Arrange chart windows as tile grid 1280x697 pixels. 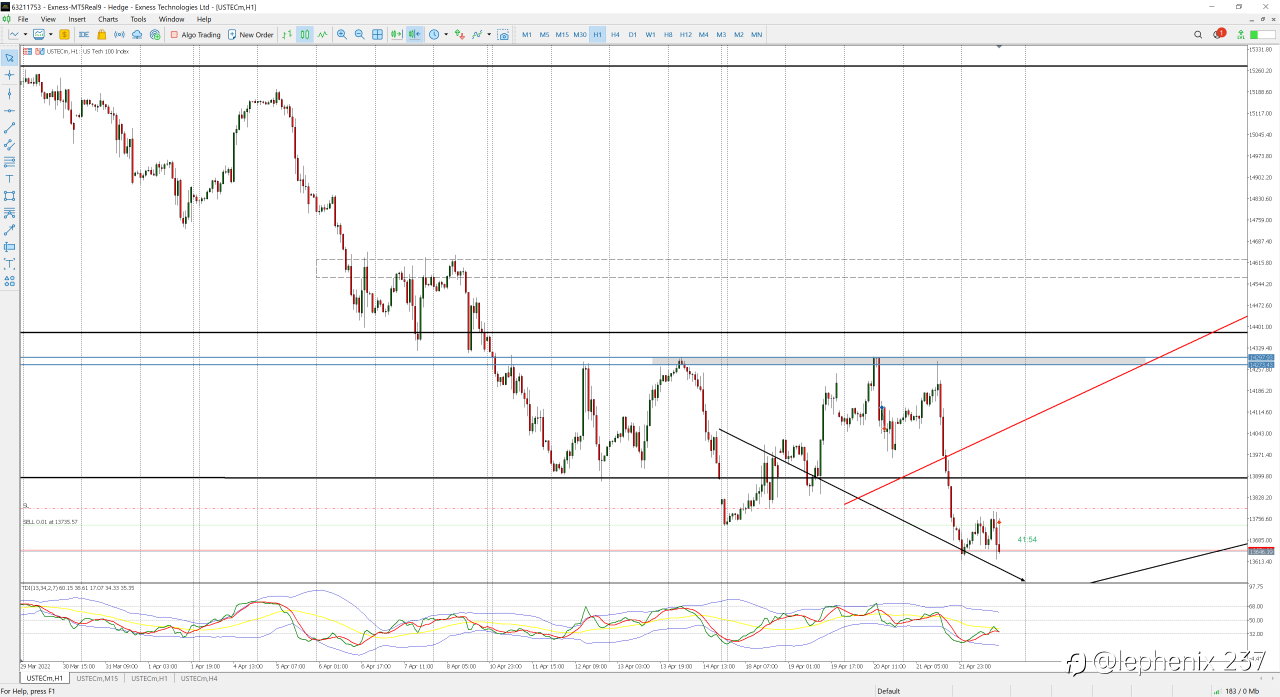[x=377, y=34]
